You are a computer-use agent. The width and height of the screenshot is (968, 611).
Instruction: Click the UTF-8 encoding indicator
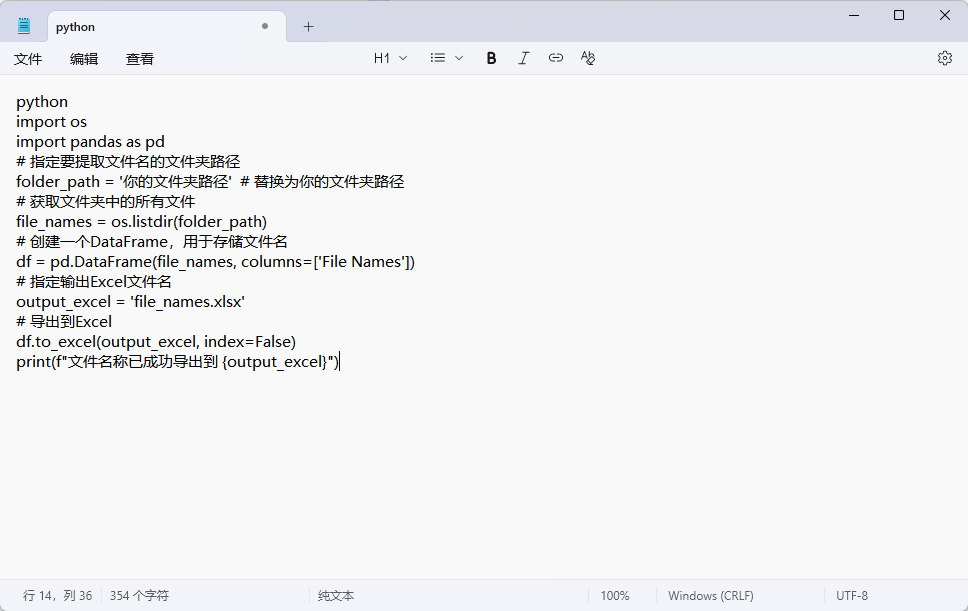pyautogui.click(x=852, y=596)
